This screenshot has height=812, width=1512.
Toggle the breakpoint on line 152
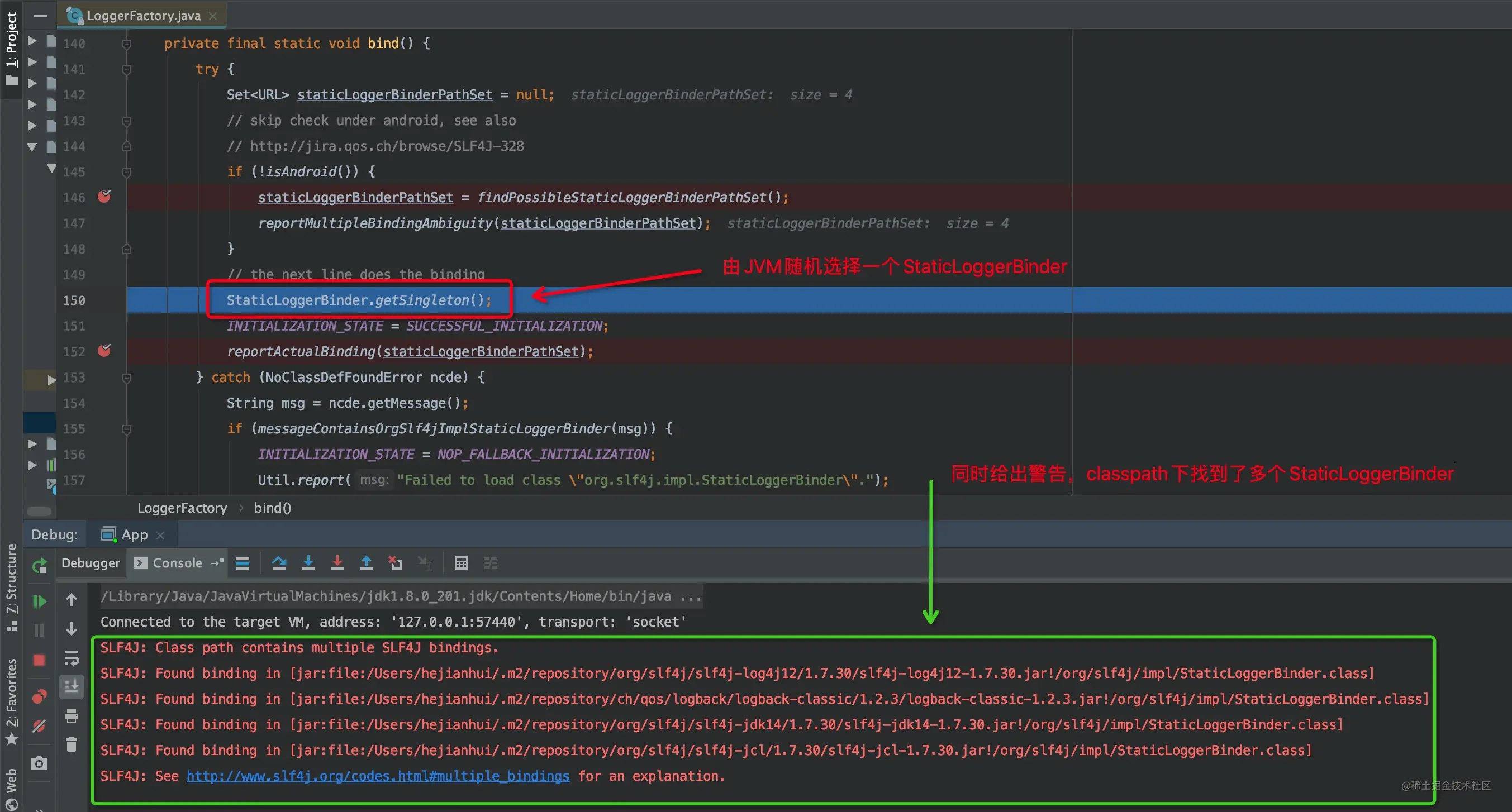click(x=104, y=351)
